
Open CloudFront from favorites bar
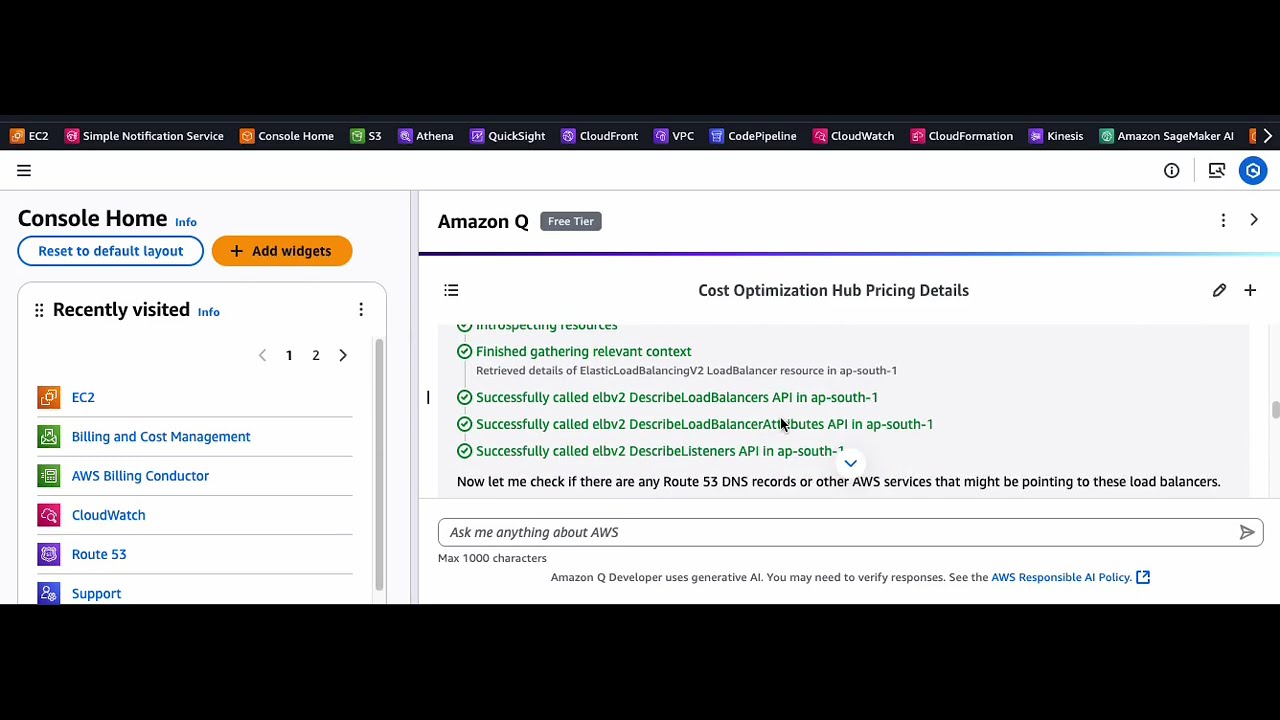[x=599, y=136]
